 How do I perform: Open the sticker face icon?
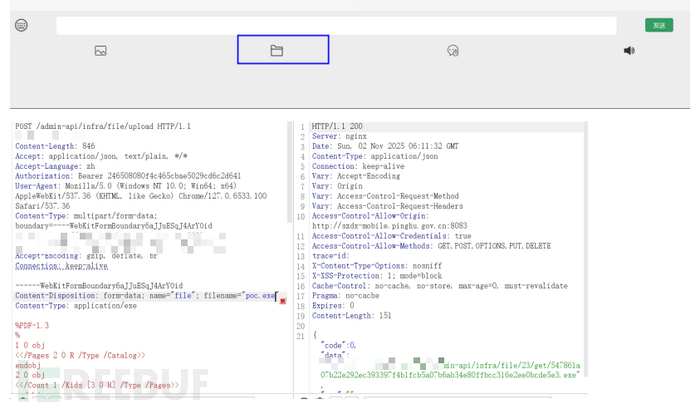click(x=453, y=50)
